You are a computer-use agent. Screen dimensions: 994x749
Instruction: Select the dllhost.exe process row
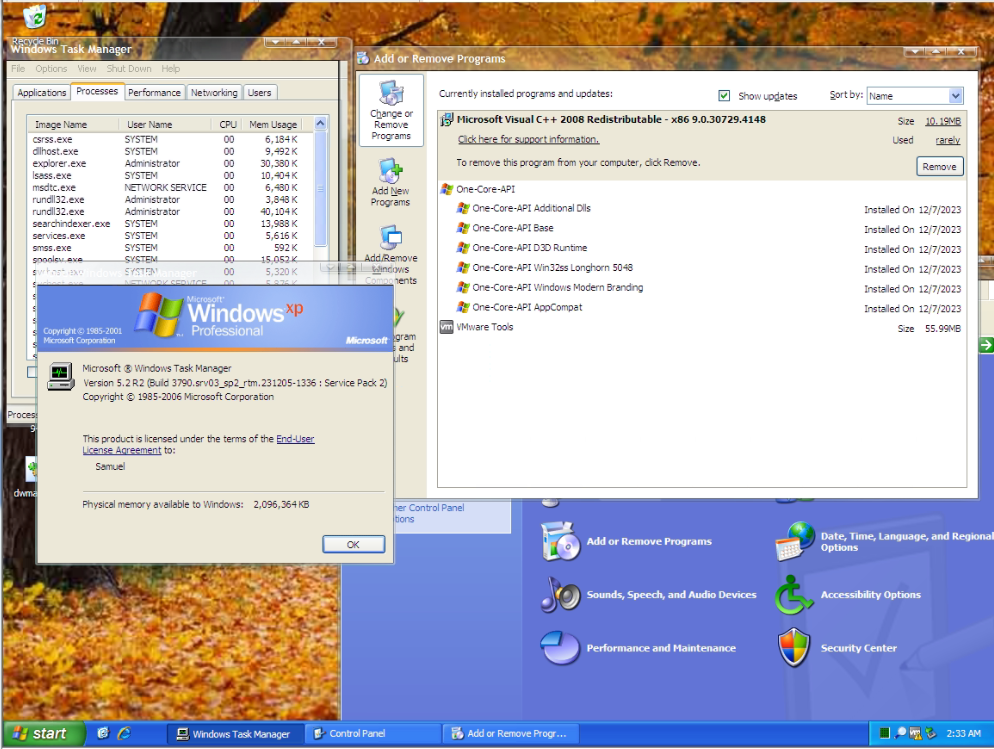170,151
